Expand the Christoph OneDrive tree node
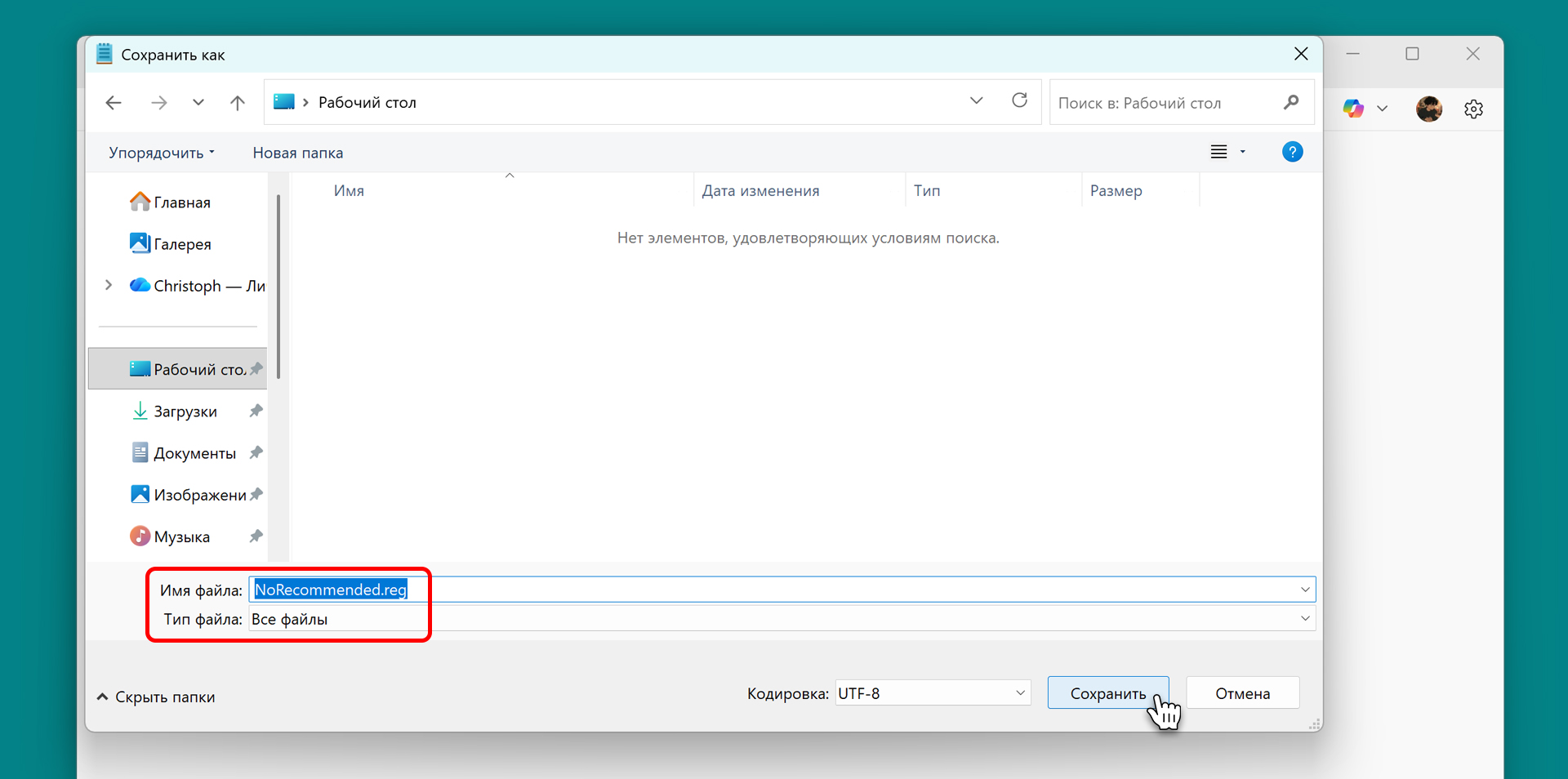The height and width of the screenshot is (779, 1568). coord(109,285)
